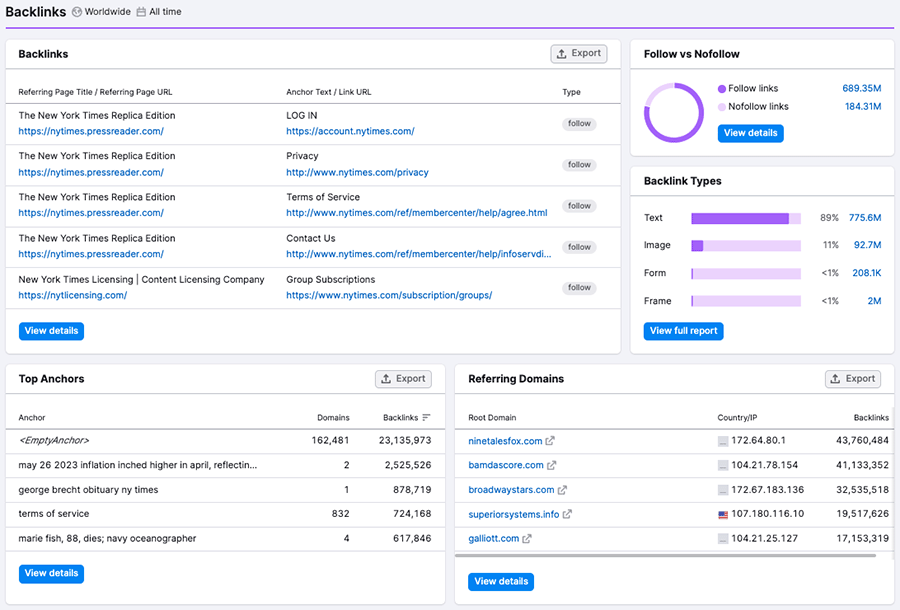Click the Text backlink type progress bar
The height and width of the screenshot is (610, 900).
746,219
